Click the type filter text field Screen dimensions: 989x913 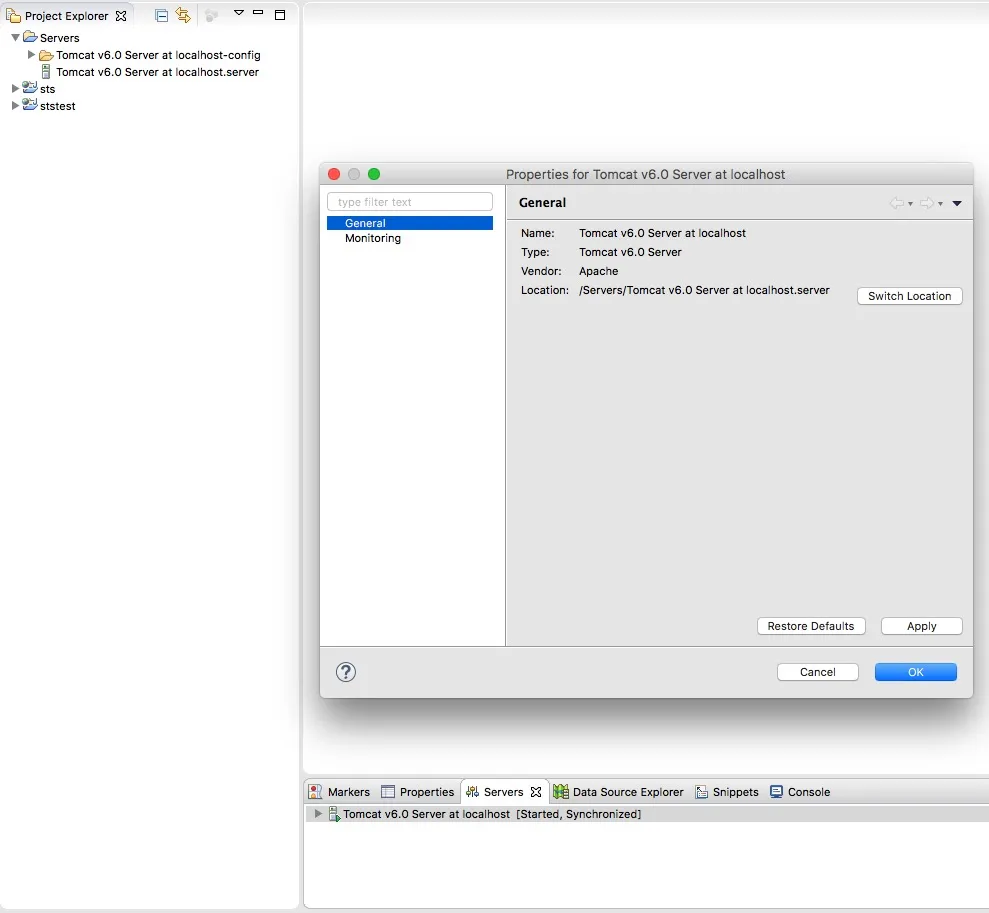point(409,202)
